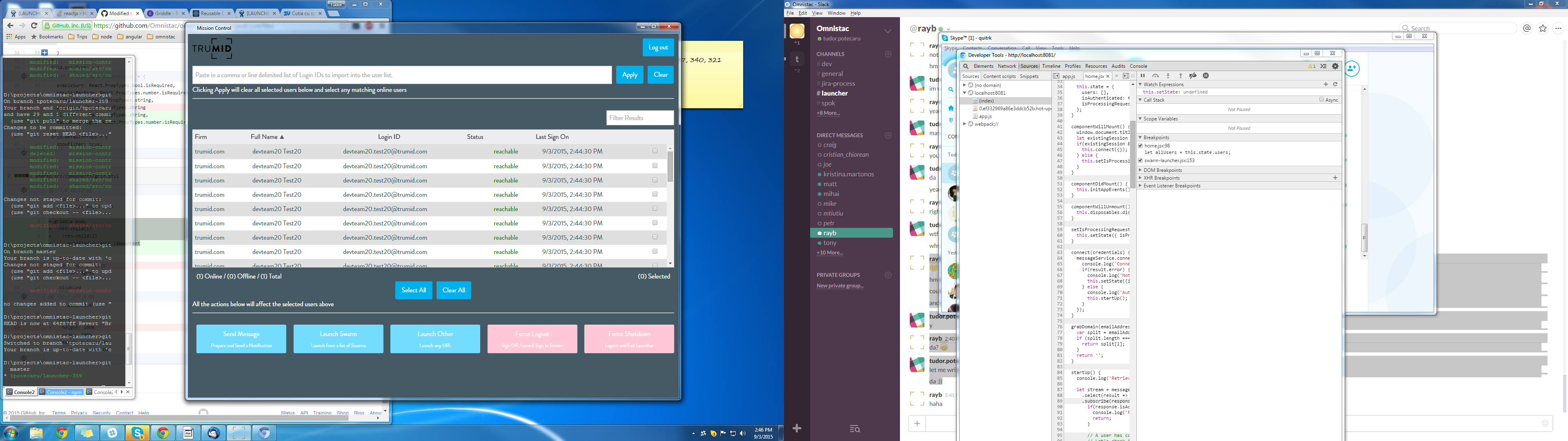Click the Login IDs paste input field

point(402,75)
